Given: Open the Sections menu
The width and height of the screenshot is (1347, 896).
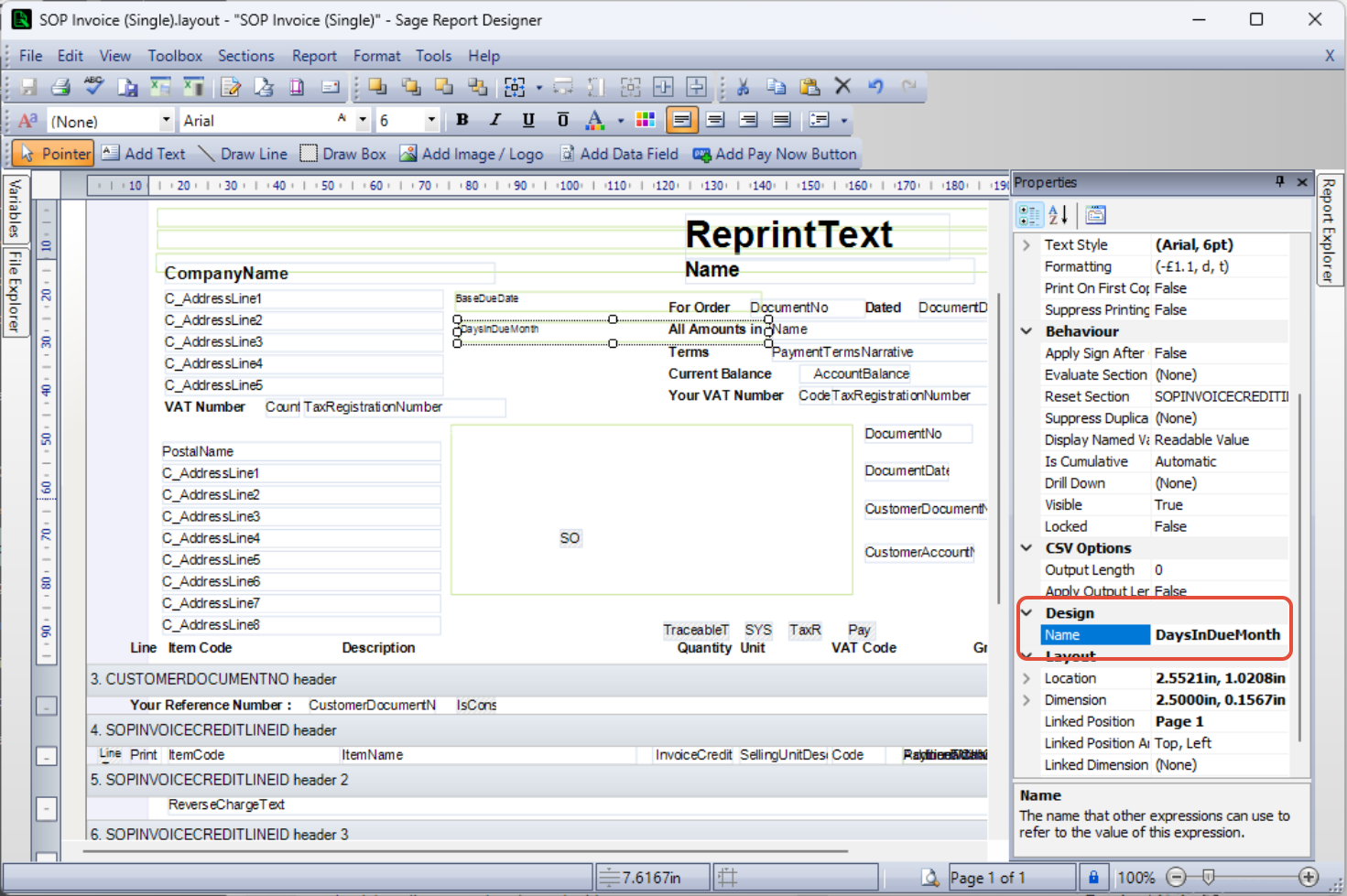Looking at the screenshot, I should [245, 56].
